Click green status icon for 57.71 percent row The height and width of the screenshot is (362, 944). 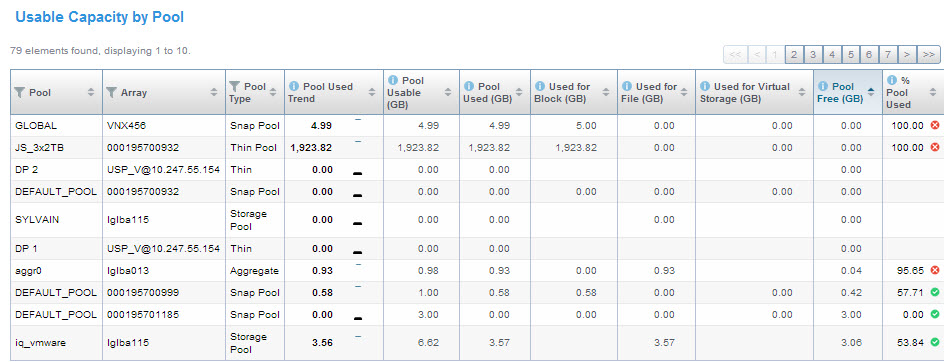point(934,292)
